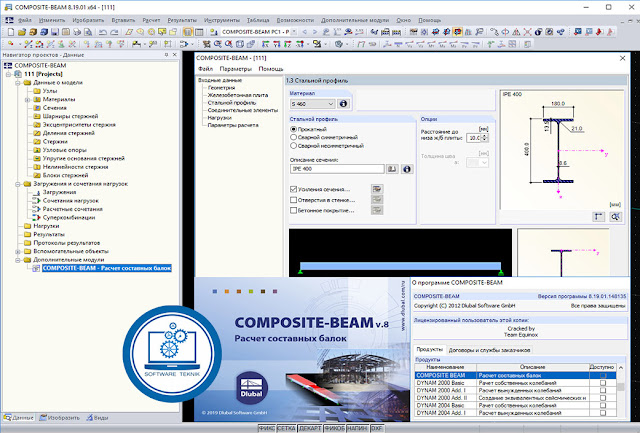Select Сварной симметричный profile option
Screen dimensions: 640x433
point(293,137)
